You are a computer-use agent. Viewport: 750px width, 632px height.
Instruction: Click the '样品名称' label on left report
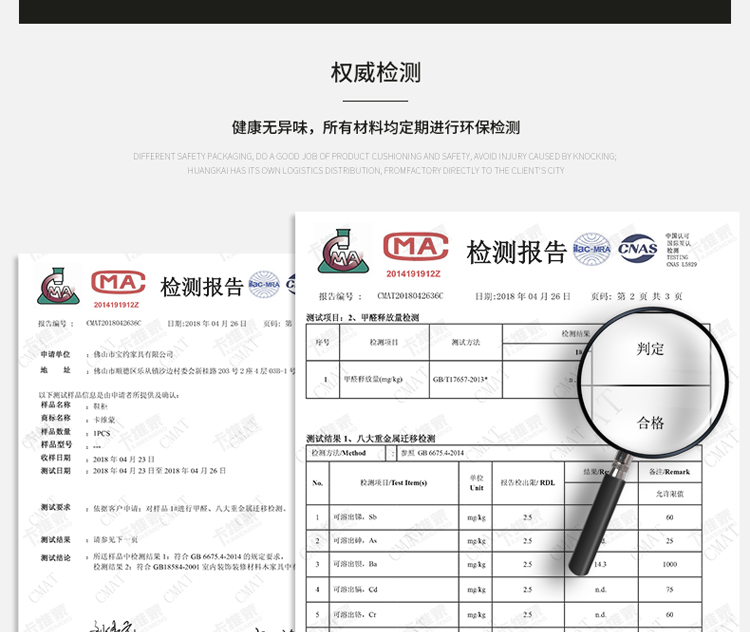click(55, 405)
